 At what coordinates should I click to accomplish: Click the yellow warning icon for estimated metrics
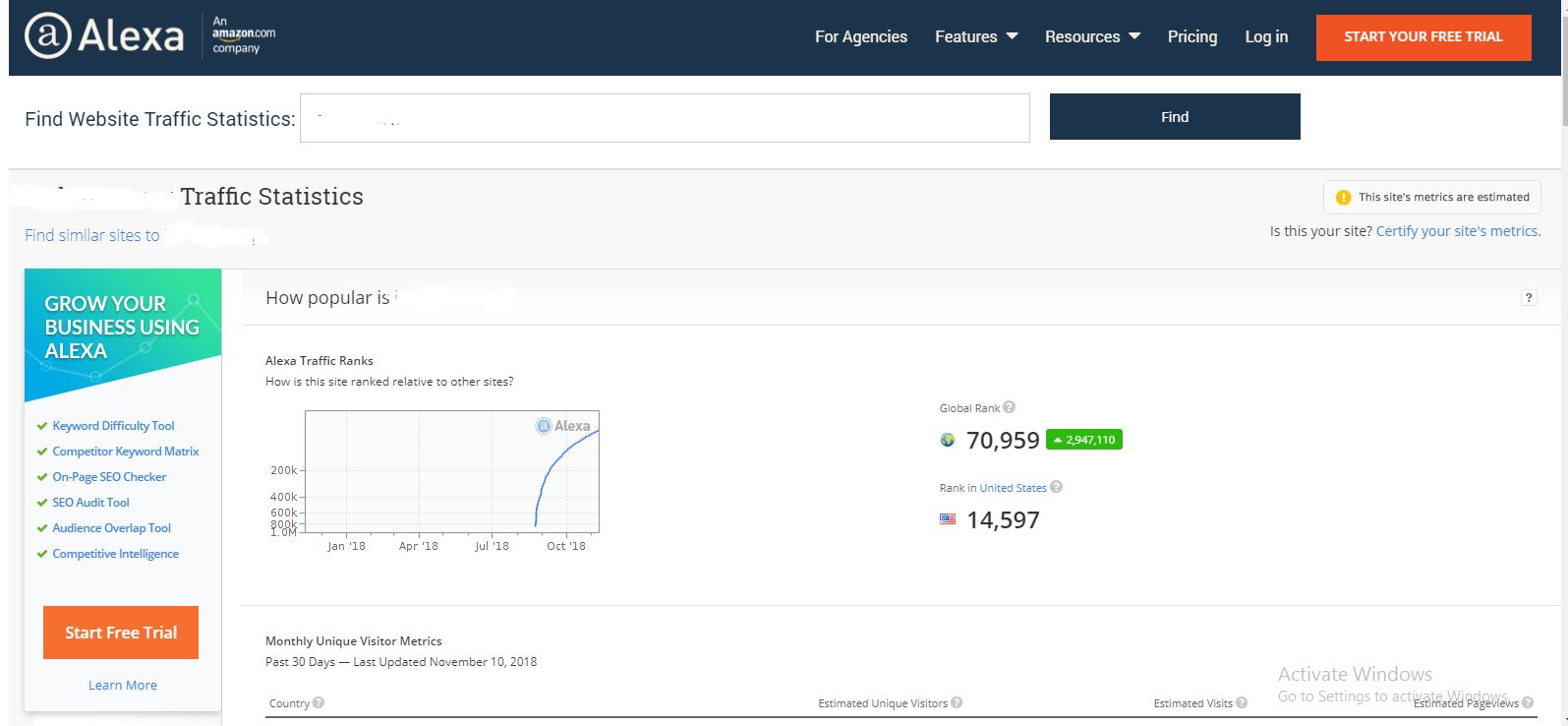coord(1343,197)
